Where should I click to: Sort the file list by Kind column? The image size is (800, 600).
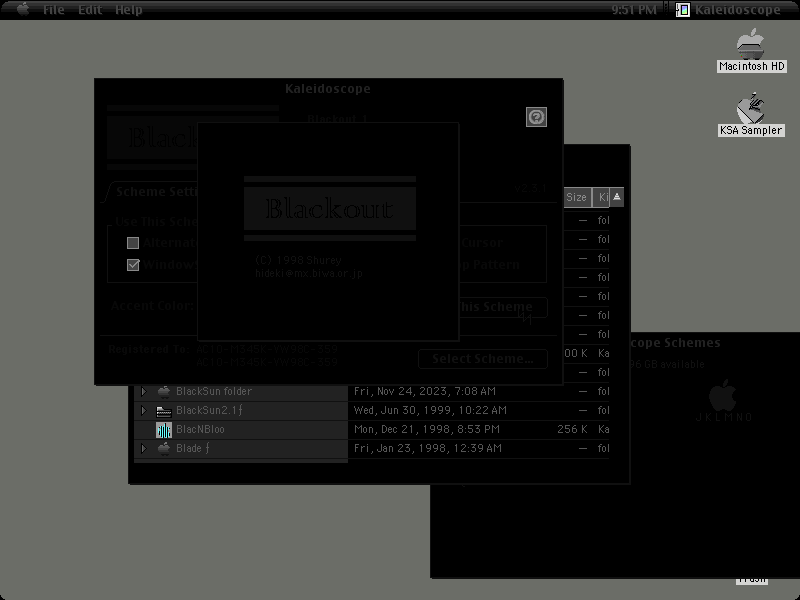click(x=602, y=197)
